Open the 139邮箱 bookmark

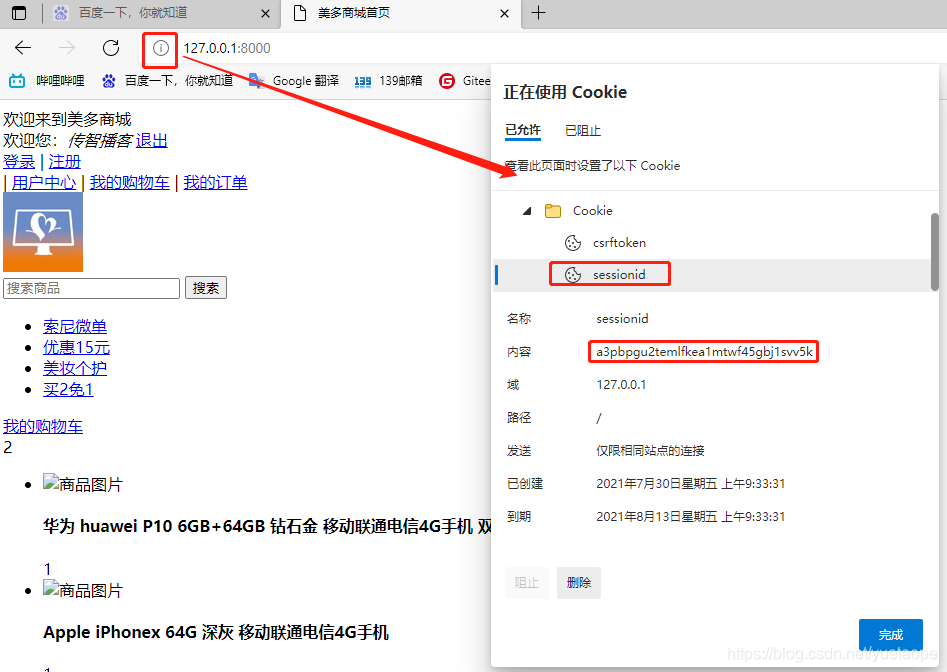(x=388, y=80)
